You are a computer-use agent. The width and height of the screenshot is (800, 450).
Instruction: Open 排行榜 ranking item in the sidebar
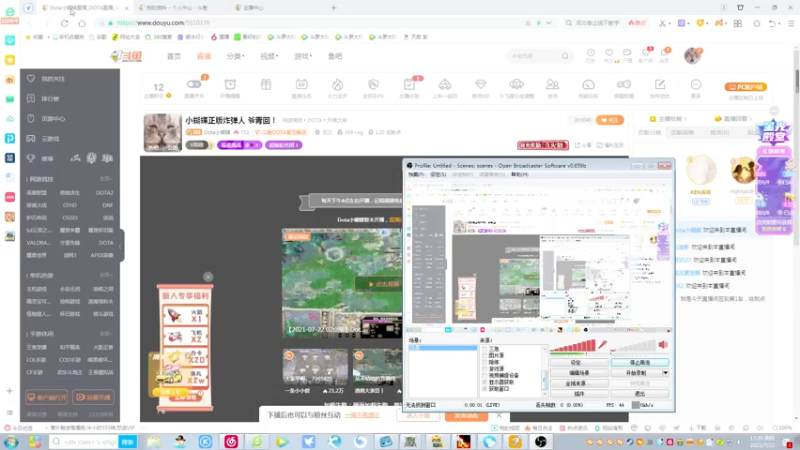click(43, 98)
